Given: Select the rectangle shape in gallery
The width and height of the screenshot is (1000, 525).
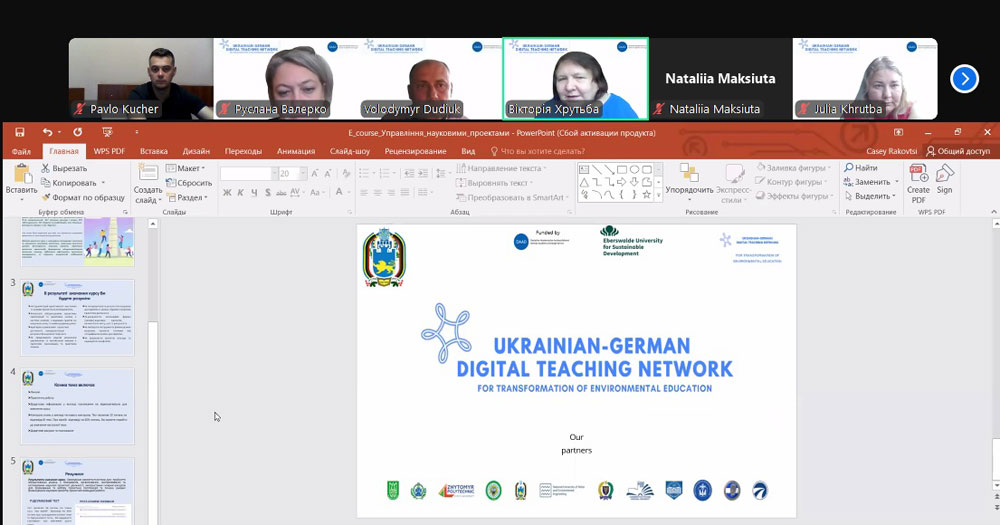Looking at the screenshot, I should click(x=621, y=170).
